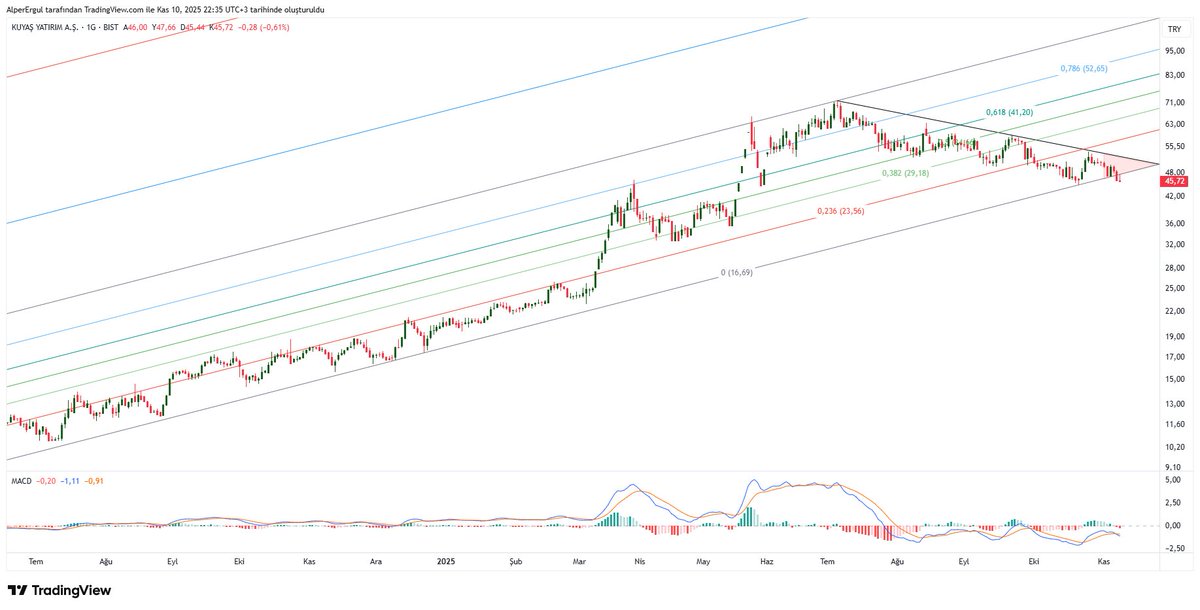Click the A46,00 open value
Screen dimensions: 1200x610
coord(137,27)
